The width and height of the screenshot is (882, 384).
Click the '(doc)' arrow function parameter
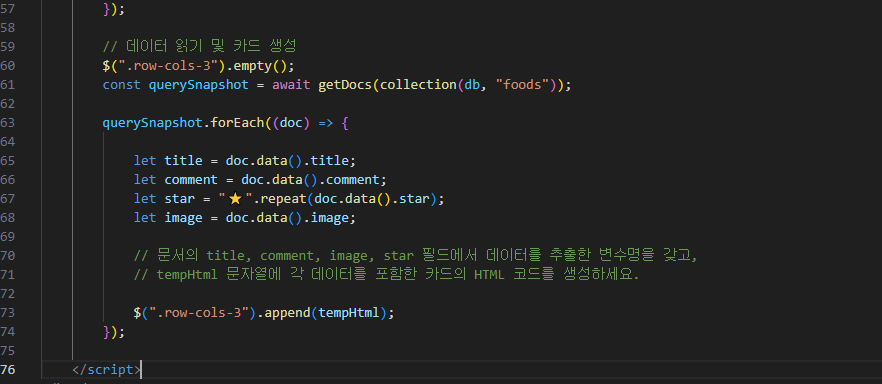[x=291, y=123]
